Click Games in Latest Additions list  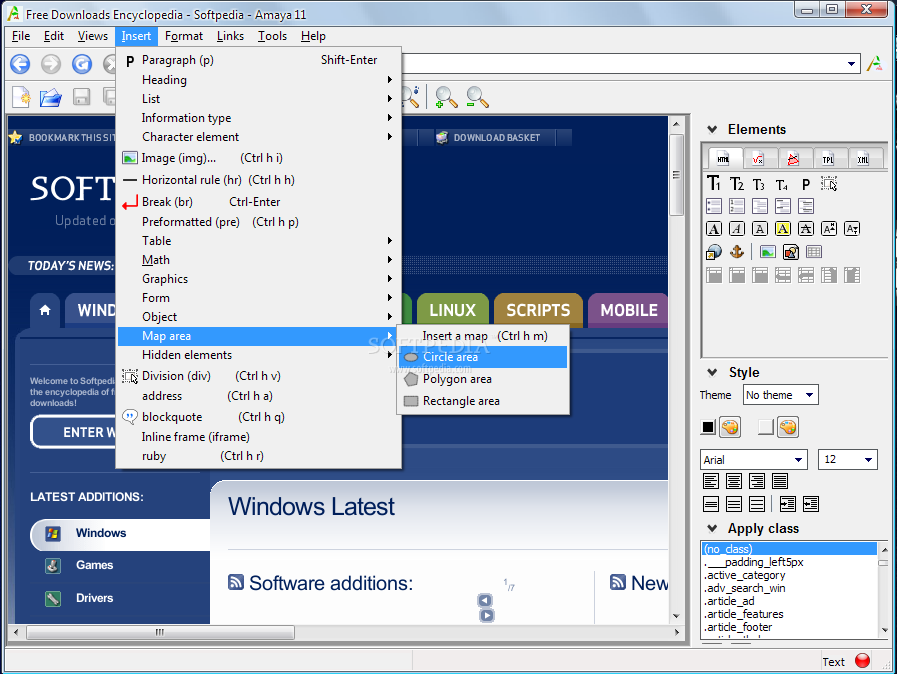tap(94, 565)
